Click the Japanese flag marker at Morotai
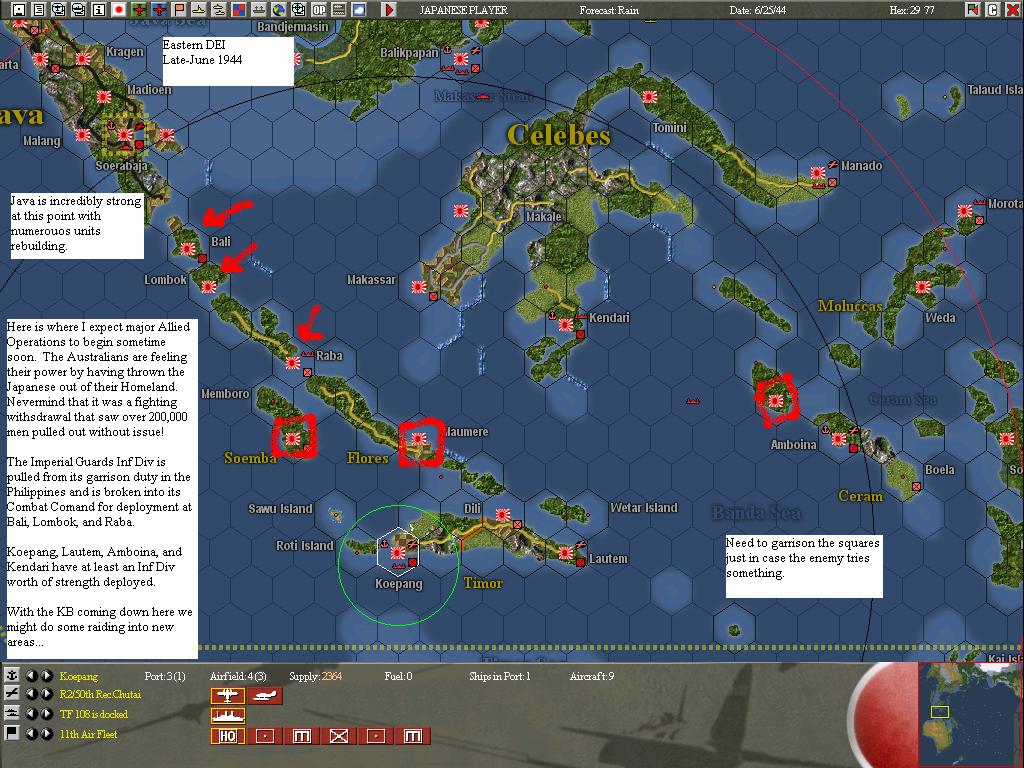The height and width of the screenshot is (768, 1024). pyautogui.click(x=965, y=211)
